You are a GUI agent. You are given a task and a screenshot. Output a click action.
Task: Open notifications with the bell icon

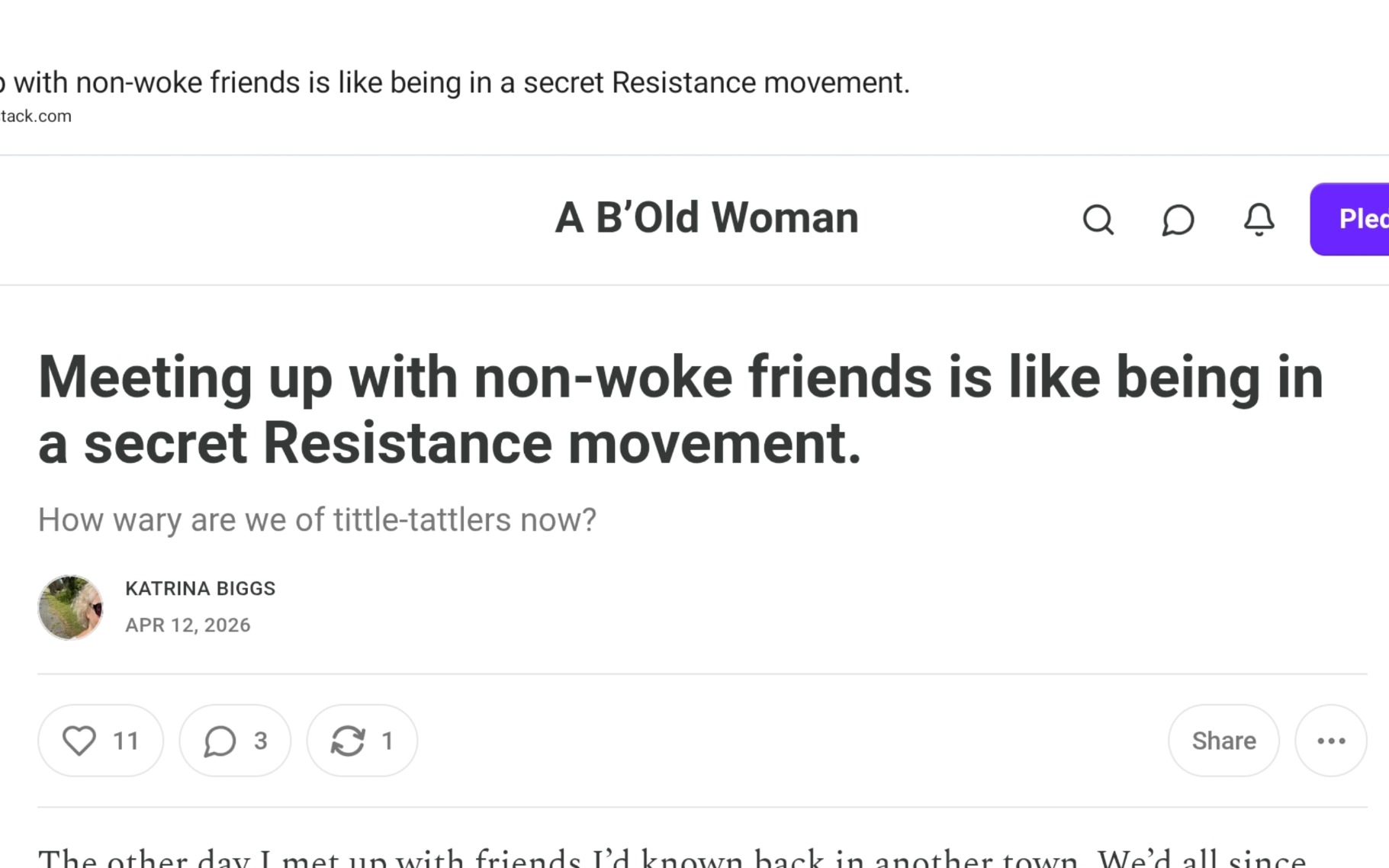(x=1259, y=220)
